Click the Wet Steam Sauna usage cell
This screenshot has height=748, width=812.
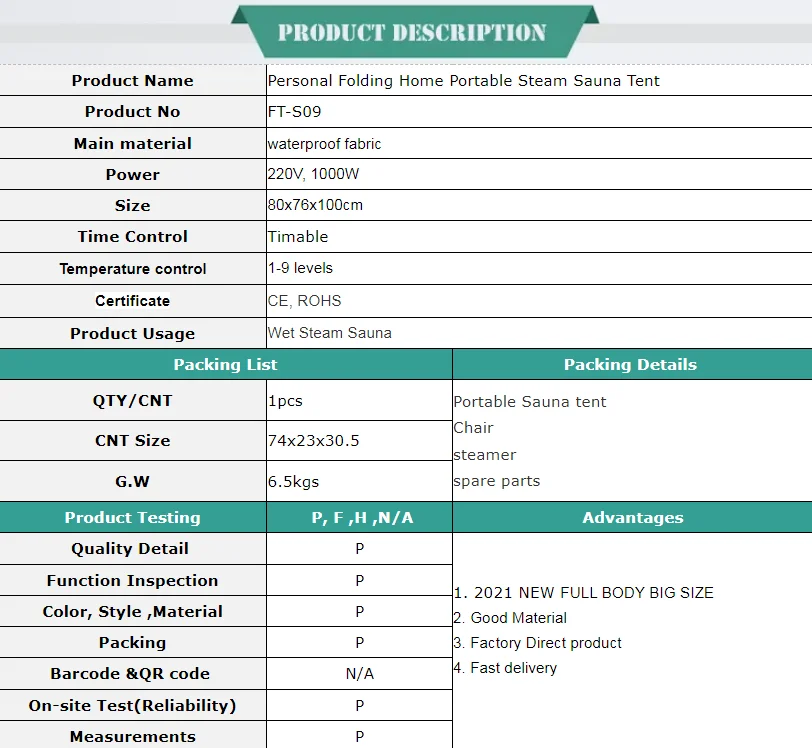point(539,333)
